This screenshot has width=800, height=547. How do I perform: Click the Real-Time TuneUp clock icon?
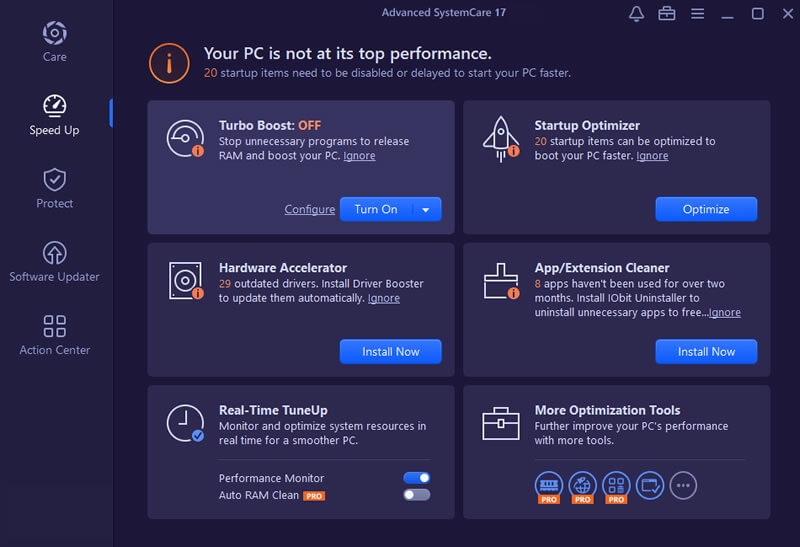click(185, 423)
